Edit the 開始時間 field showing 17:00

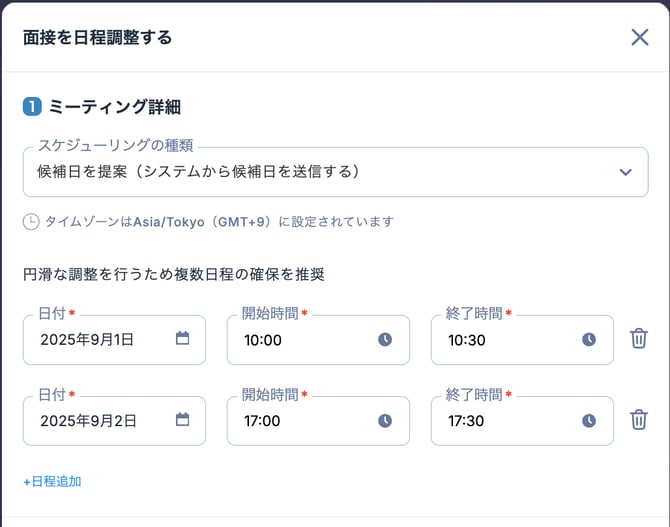pos(300,421)
